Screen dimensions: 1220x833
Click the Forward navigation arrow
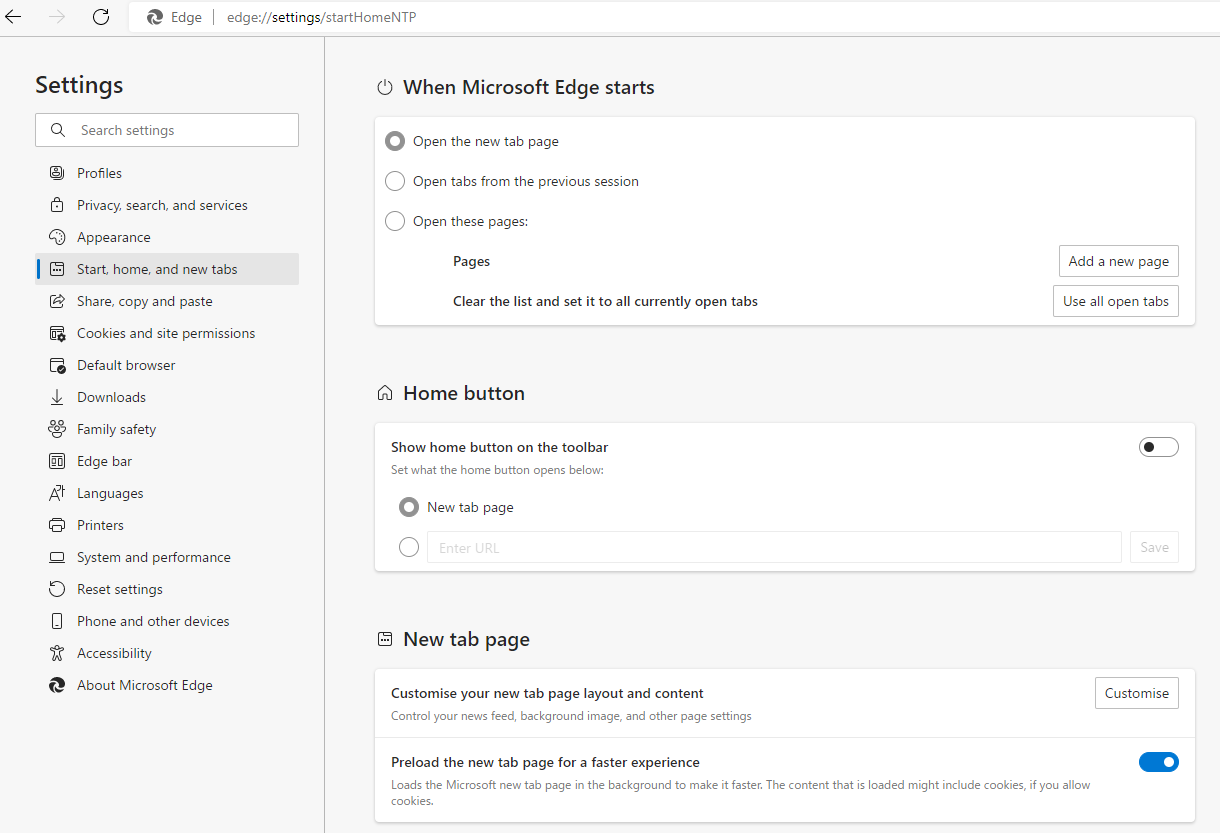tap(57, 17)
